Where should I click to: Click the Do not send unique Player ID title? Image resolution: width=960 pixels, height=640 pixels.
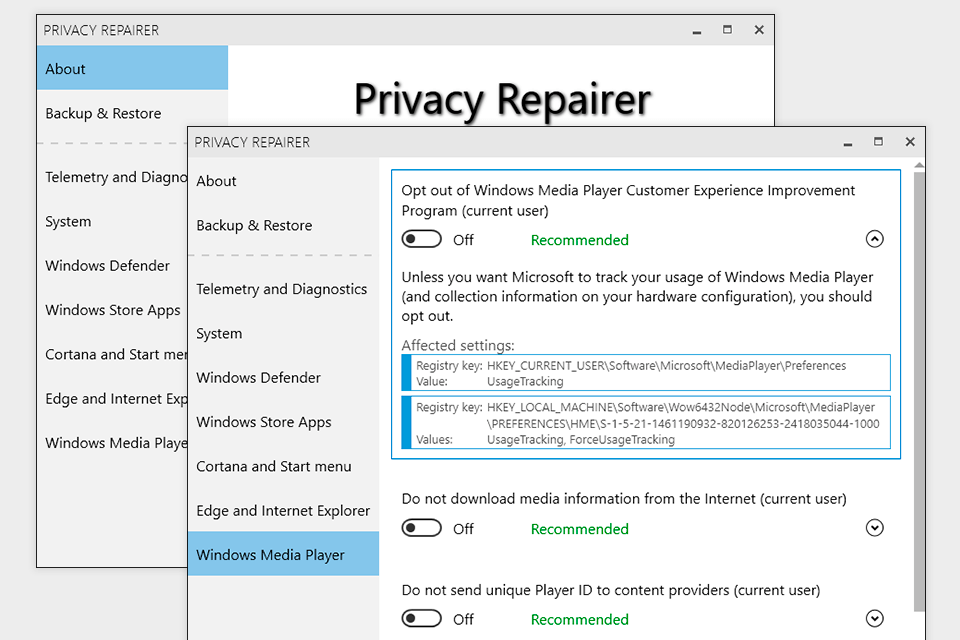point(611,590)
